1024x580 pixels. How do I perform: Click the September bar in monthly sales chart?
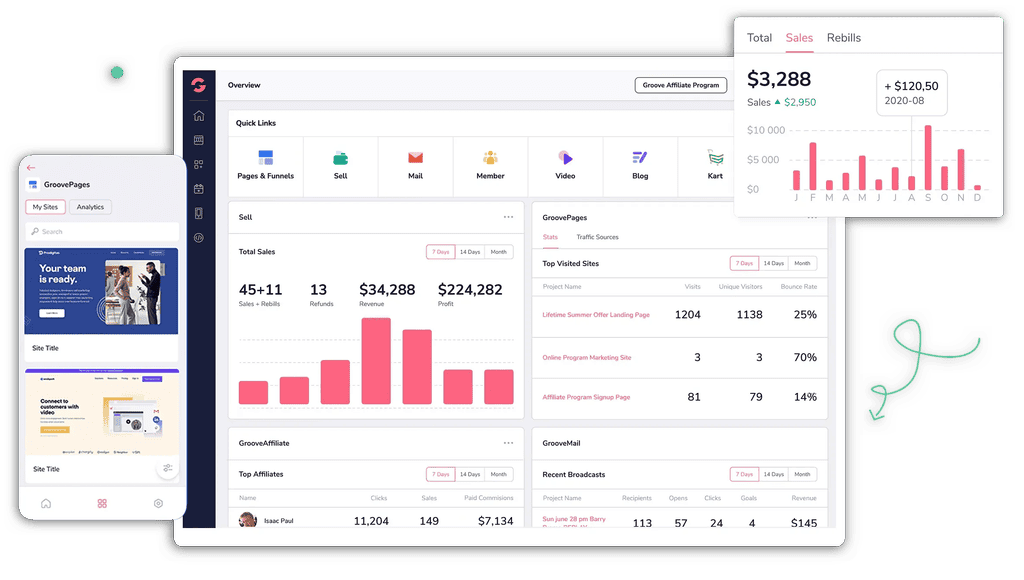click(x=928, y=157)
